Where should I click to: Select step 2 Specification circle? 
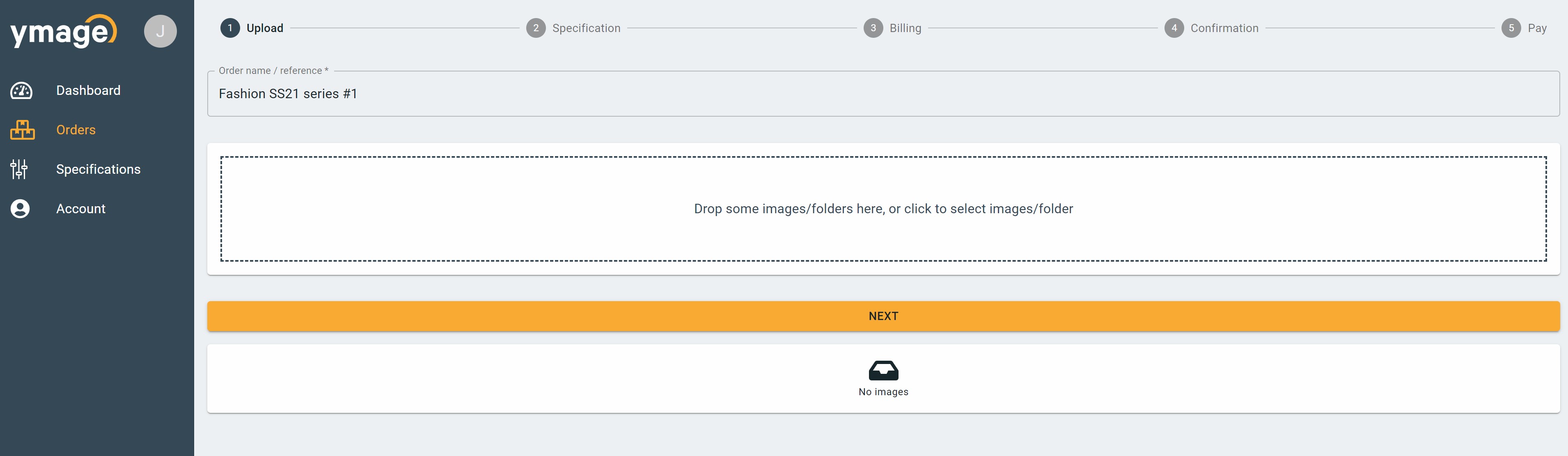536,28
